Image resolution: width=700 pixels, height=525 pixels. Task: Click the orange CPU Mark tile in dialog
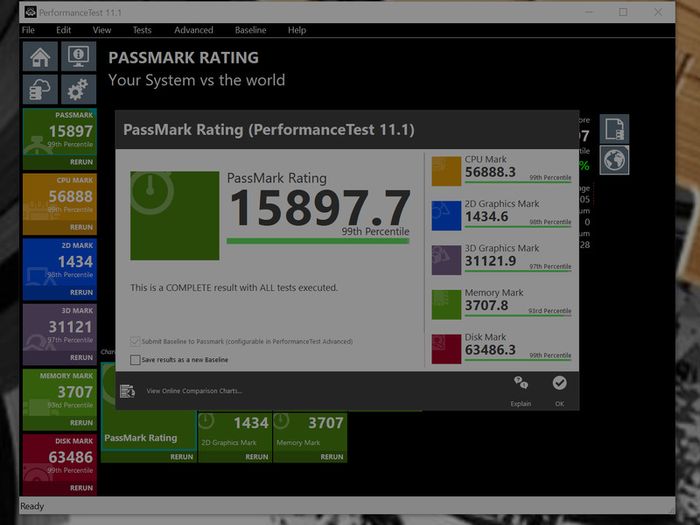[446, 171]
